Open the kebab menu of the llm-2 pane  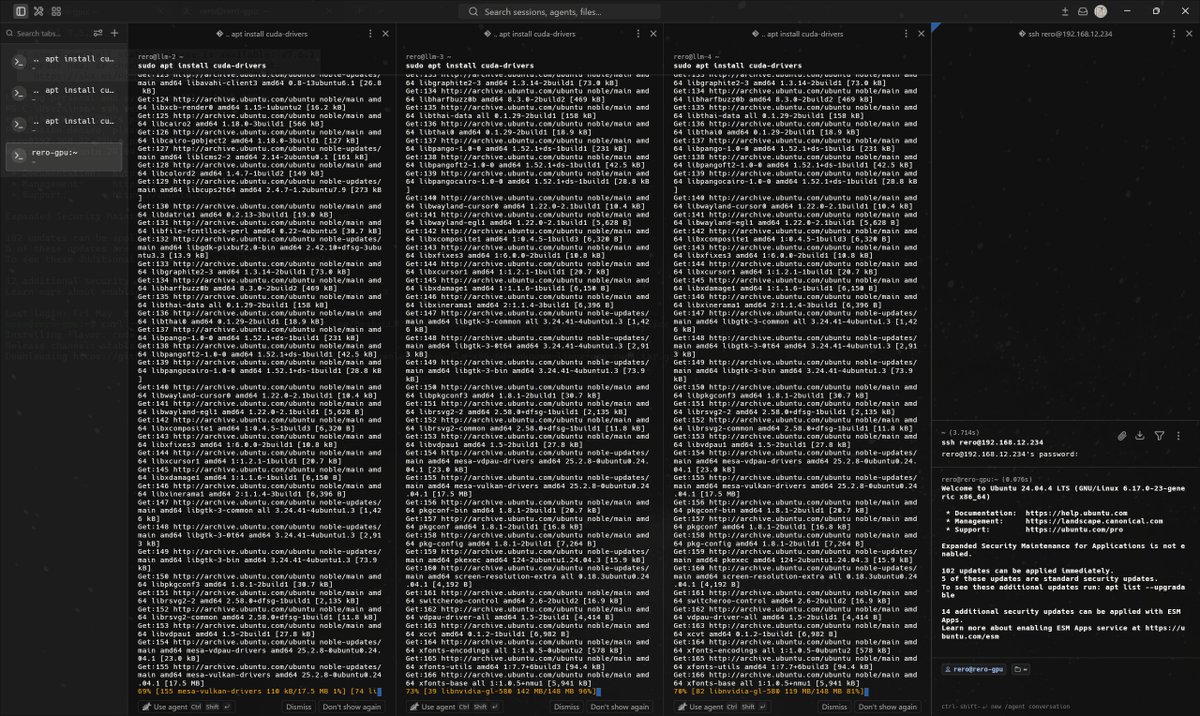[x=369, y=33]
